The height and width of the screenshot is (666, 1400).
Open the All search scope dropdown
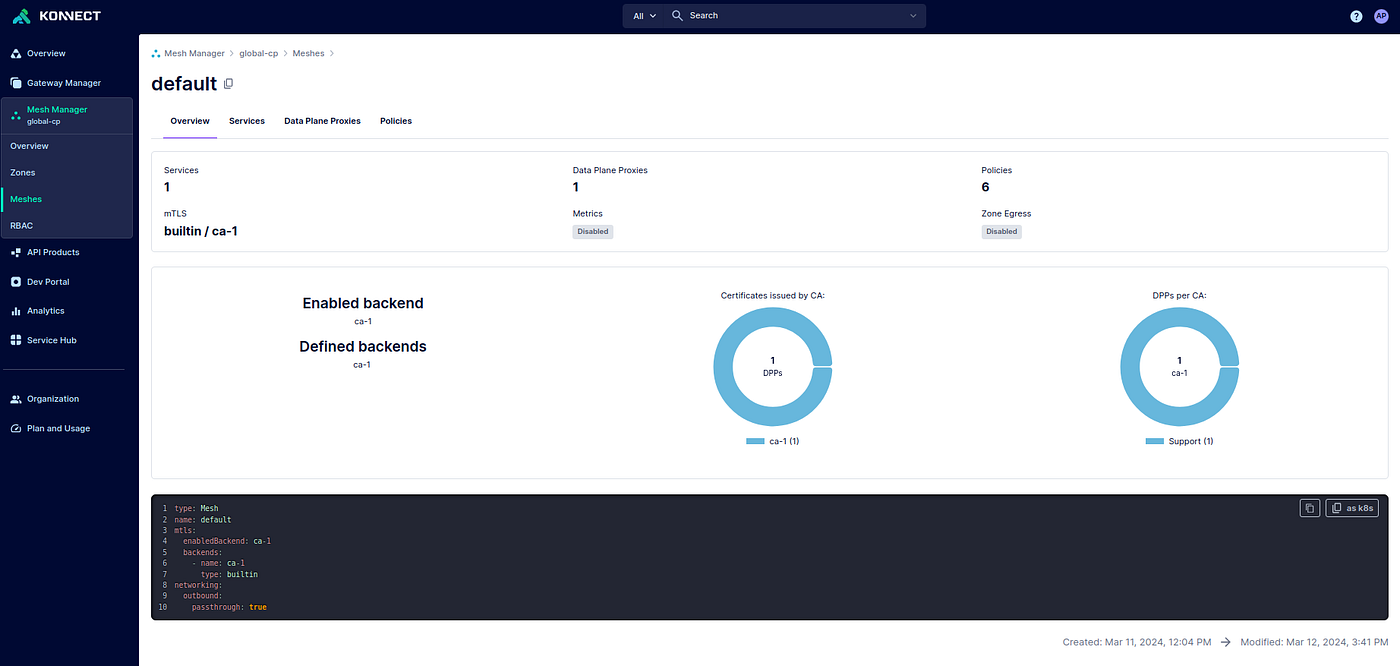[x=643, y=16]
